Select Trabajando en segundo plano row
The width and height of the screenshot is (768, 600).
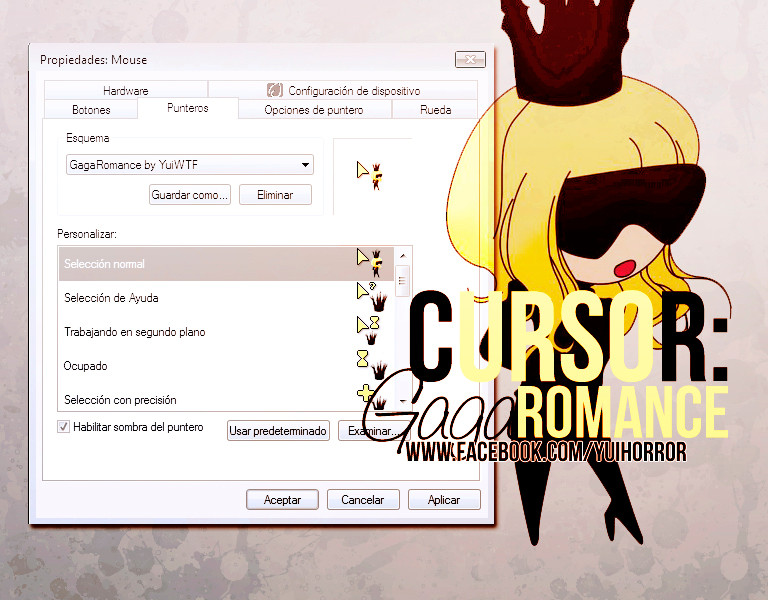pos(226,332)
